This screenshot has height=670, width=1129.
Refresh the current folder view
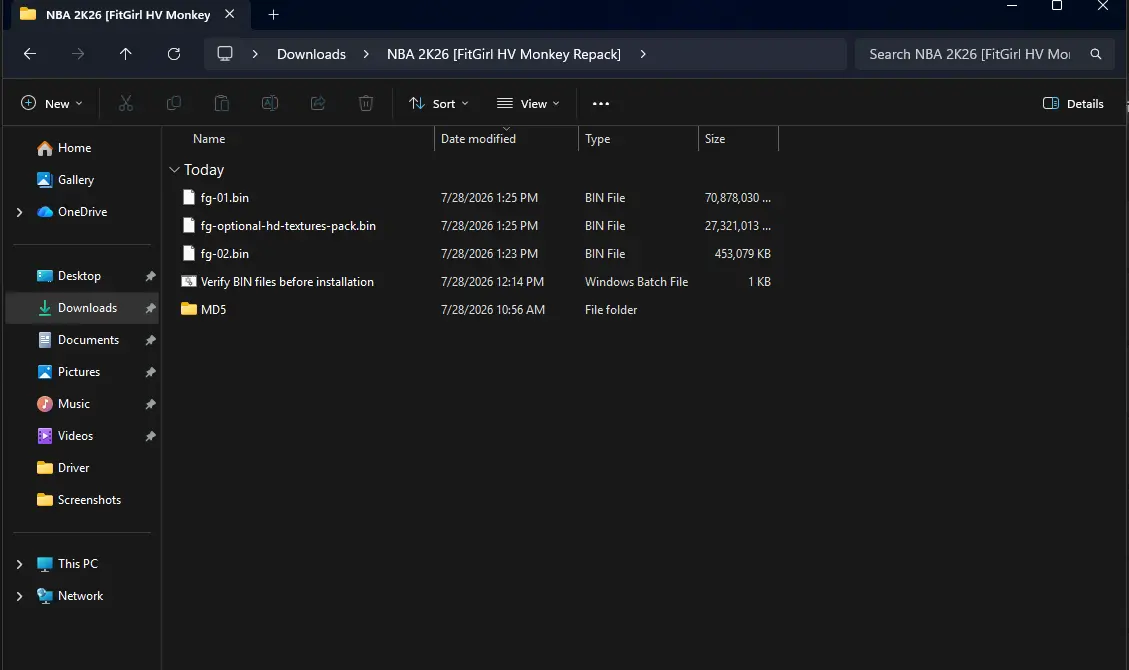click(x=174, y=54)
